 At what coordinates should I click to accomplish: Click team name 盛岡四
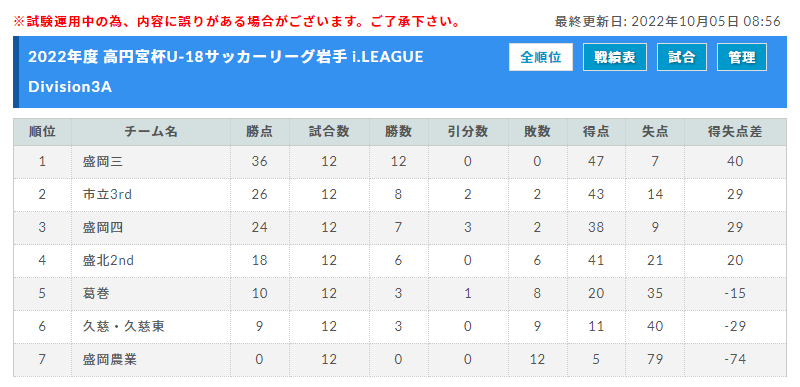coord(103,228)
